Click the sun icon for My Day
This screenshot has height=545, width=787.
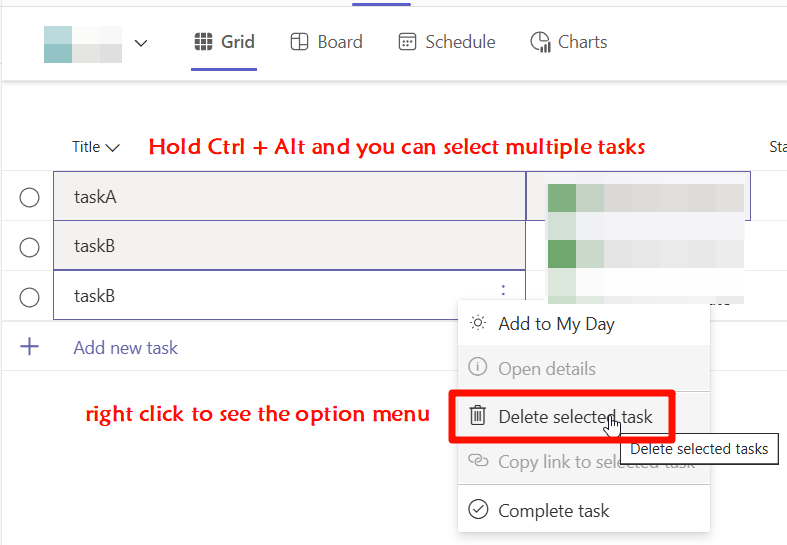point(478,323)
